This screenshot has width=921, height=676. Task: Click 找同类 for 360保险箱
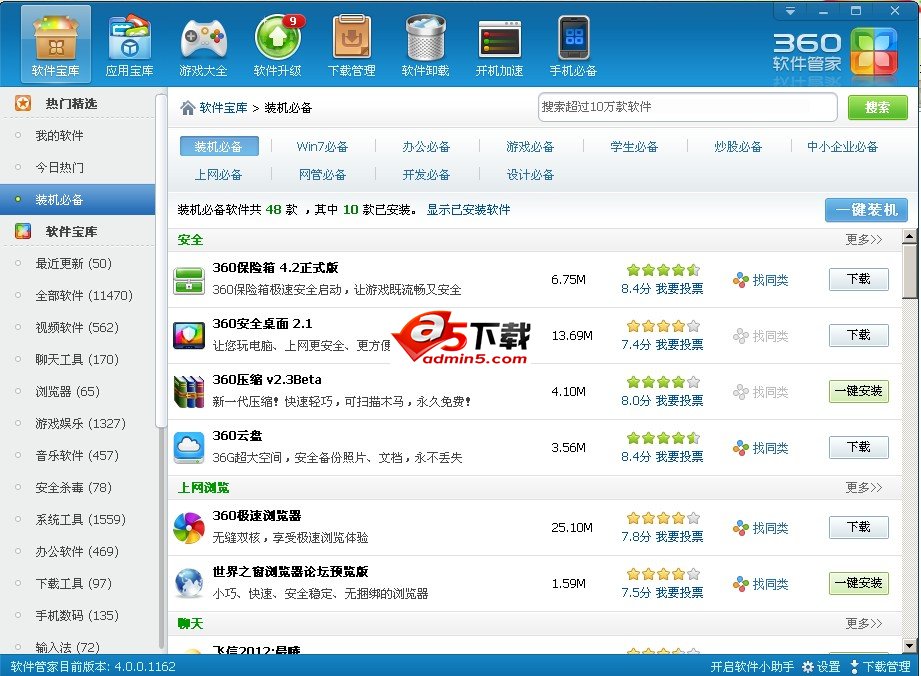click(761, 280)
